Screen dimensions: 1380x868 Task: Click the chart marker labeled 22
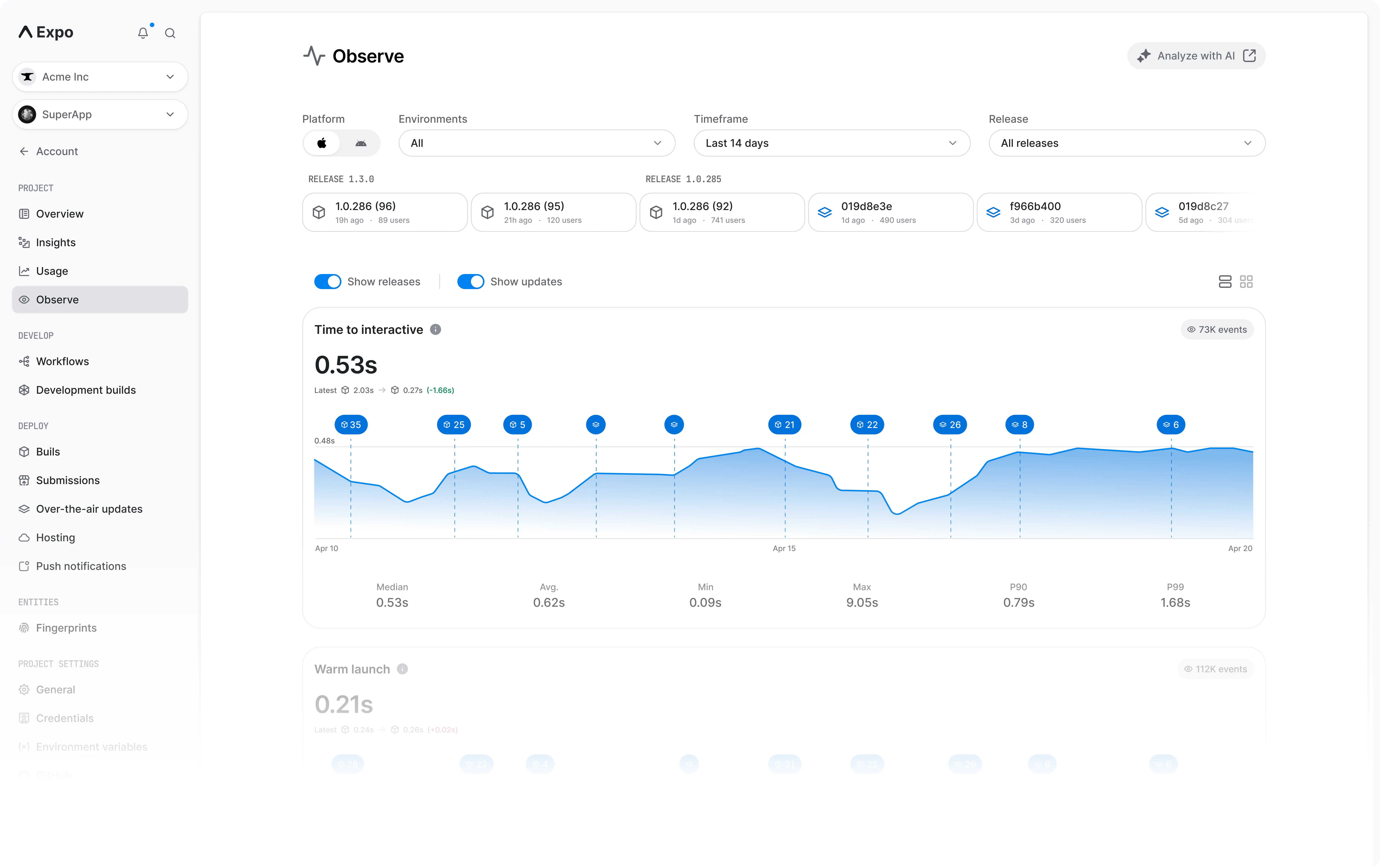point(867,425)
